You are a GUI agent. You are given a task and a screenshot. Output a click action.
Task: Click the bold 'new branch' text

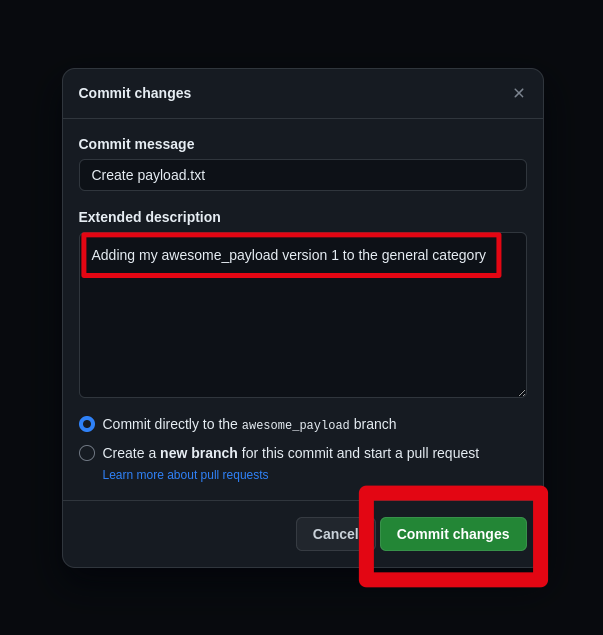click(x=198, y=453)
